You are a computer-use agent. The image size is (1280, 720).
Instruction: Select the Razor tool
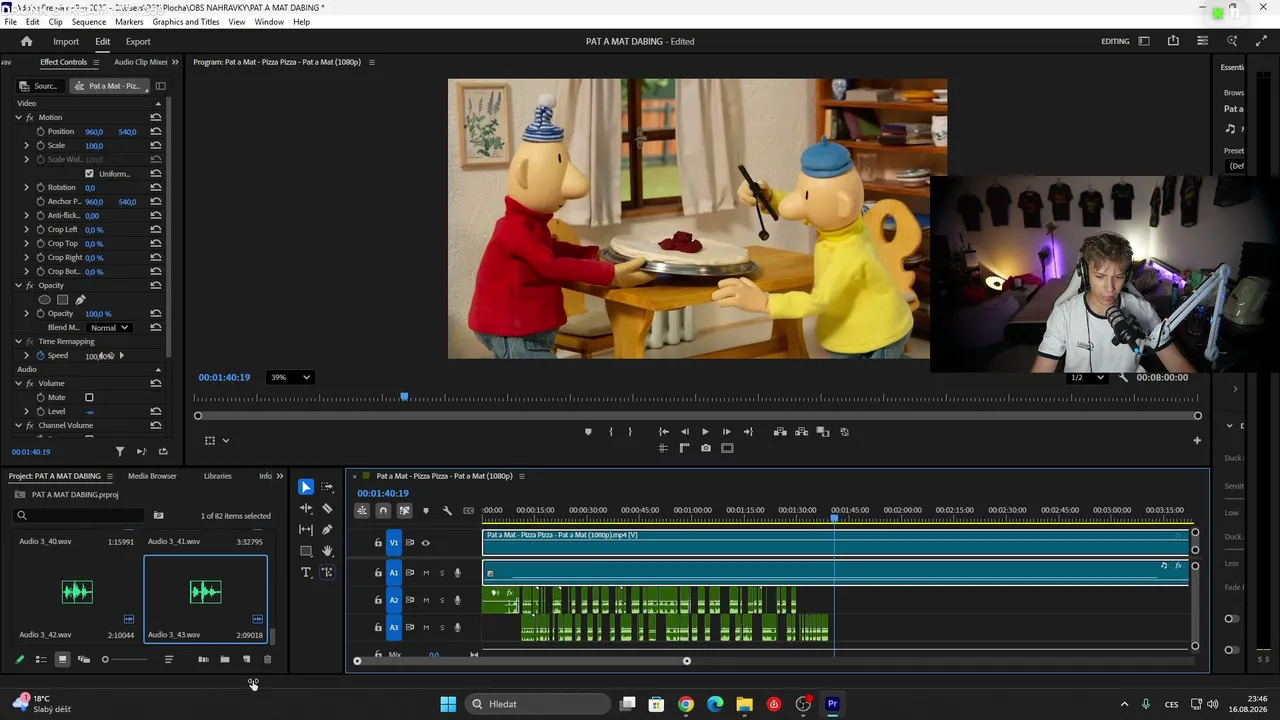click(327, 508)
